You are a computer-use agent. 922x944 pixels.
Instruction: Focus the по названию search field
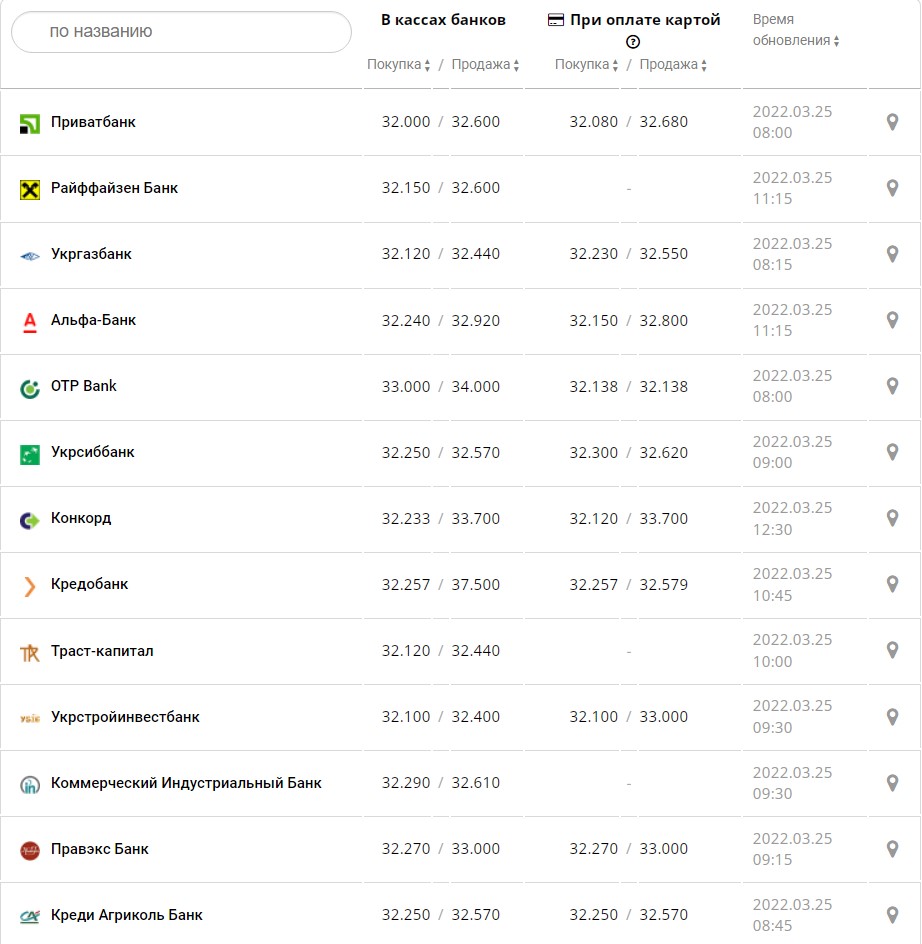click(181, 32)
